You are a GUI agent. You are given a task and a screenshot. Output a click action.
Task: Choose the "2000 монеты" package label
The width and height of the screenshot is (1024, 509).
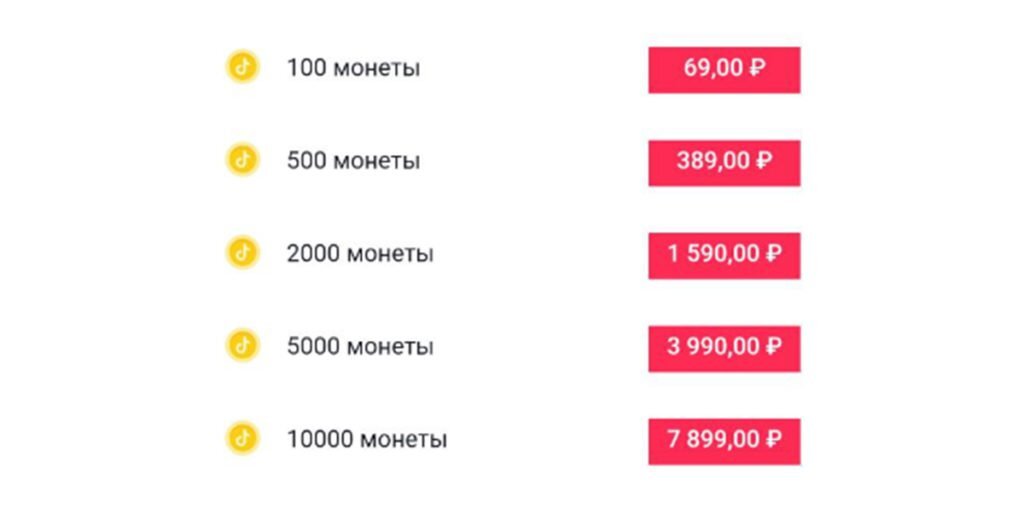360,254
